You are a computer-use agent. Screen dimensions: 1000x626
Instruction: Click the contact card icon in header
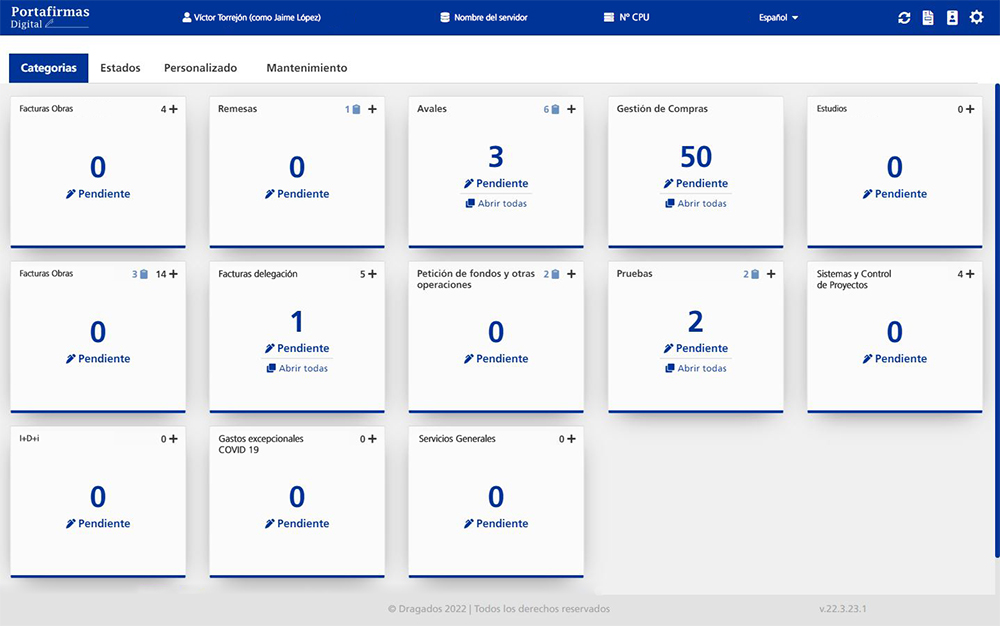(952, 18)
